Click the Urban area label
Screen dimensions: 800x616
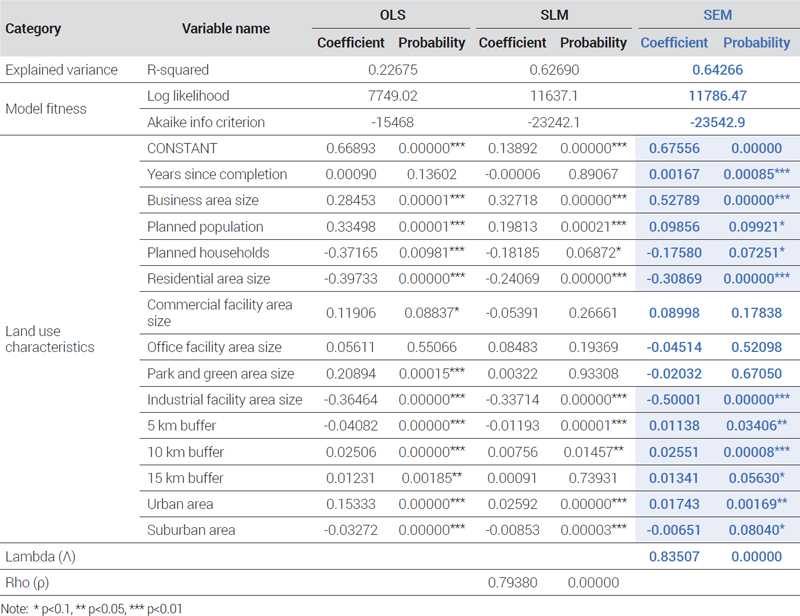[180, 504]
